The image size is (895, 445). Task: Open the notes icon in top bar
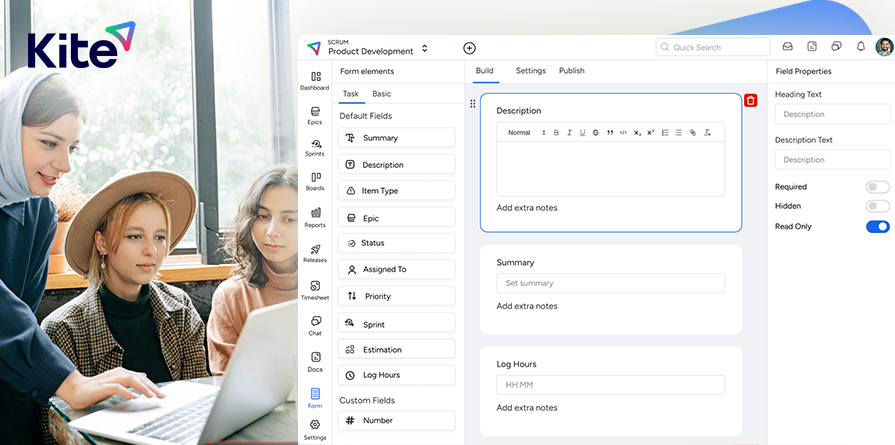tap(812, 47)
